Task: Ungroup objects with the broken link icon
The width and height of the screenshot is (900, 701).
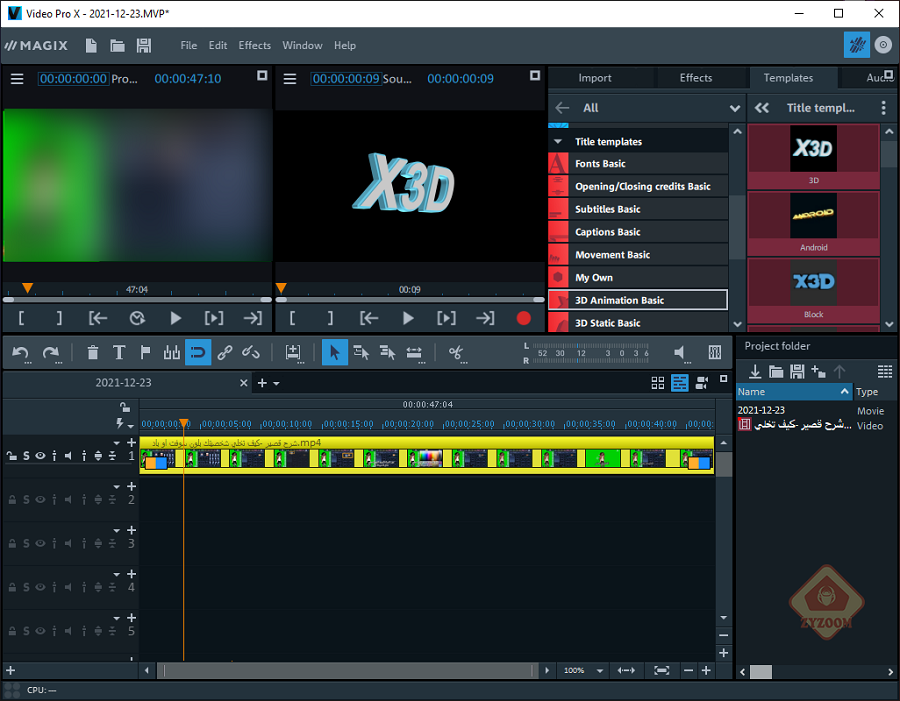Action: 251,353
